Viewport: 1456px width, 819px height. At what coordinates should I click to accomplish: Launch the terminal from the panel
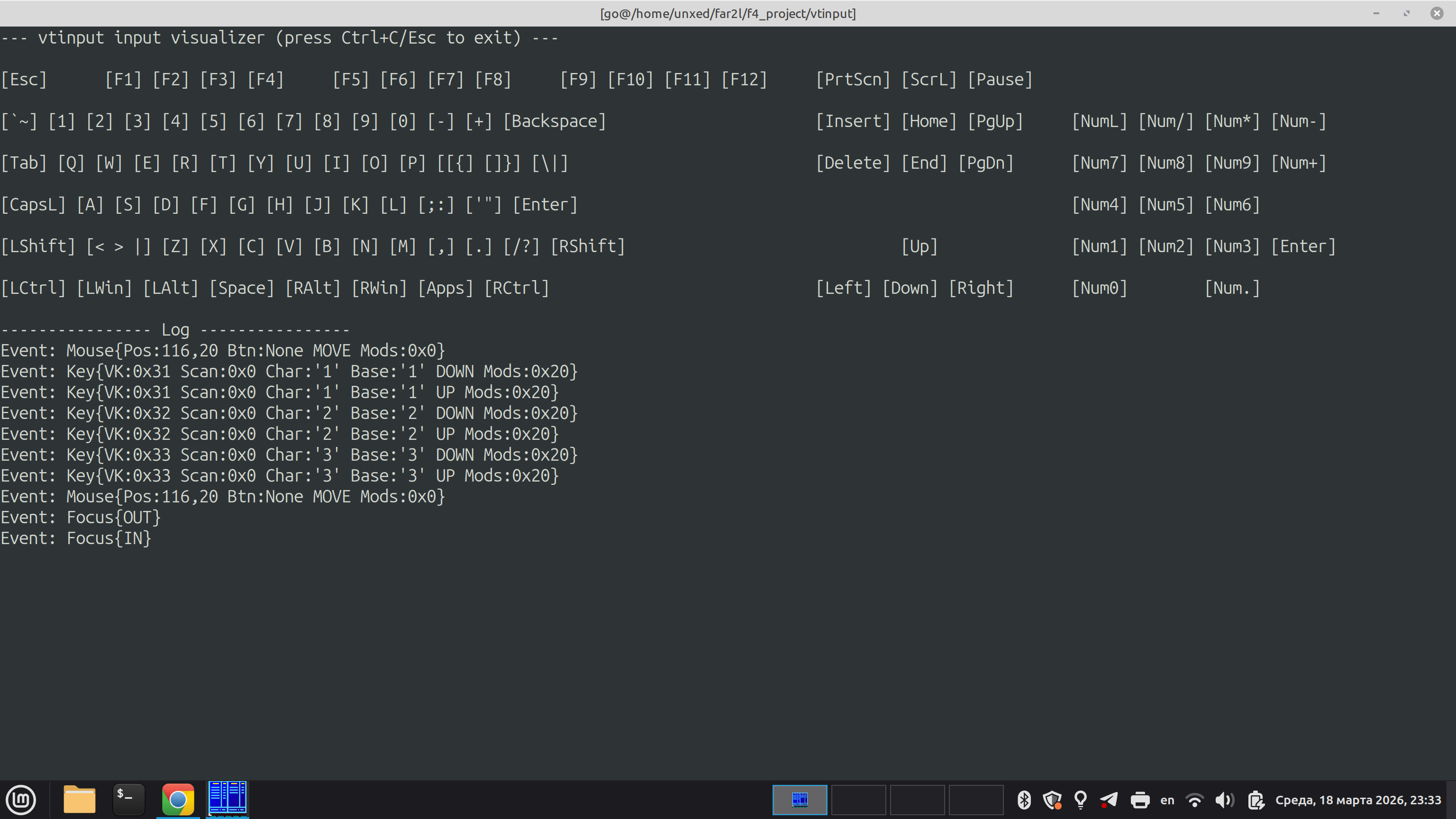pos(128,800)
